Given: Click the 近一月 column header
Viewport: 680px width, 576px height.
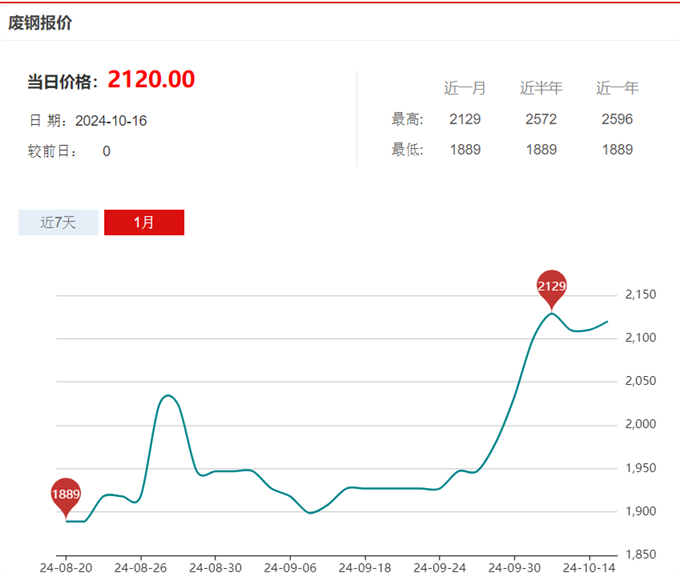Looking at the screenshot, I should pos(465,88).
